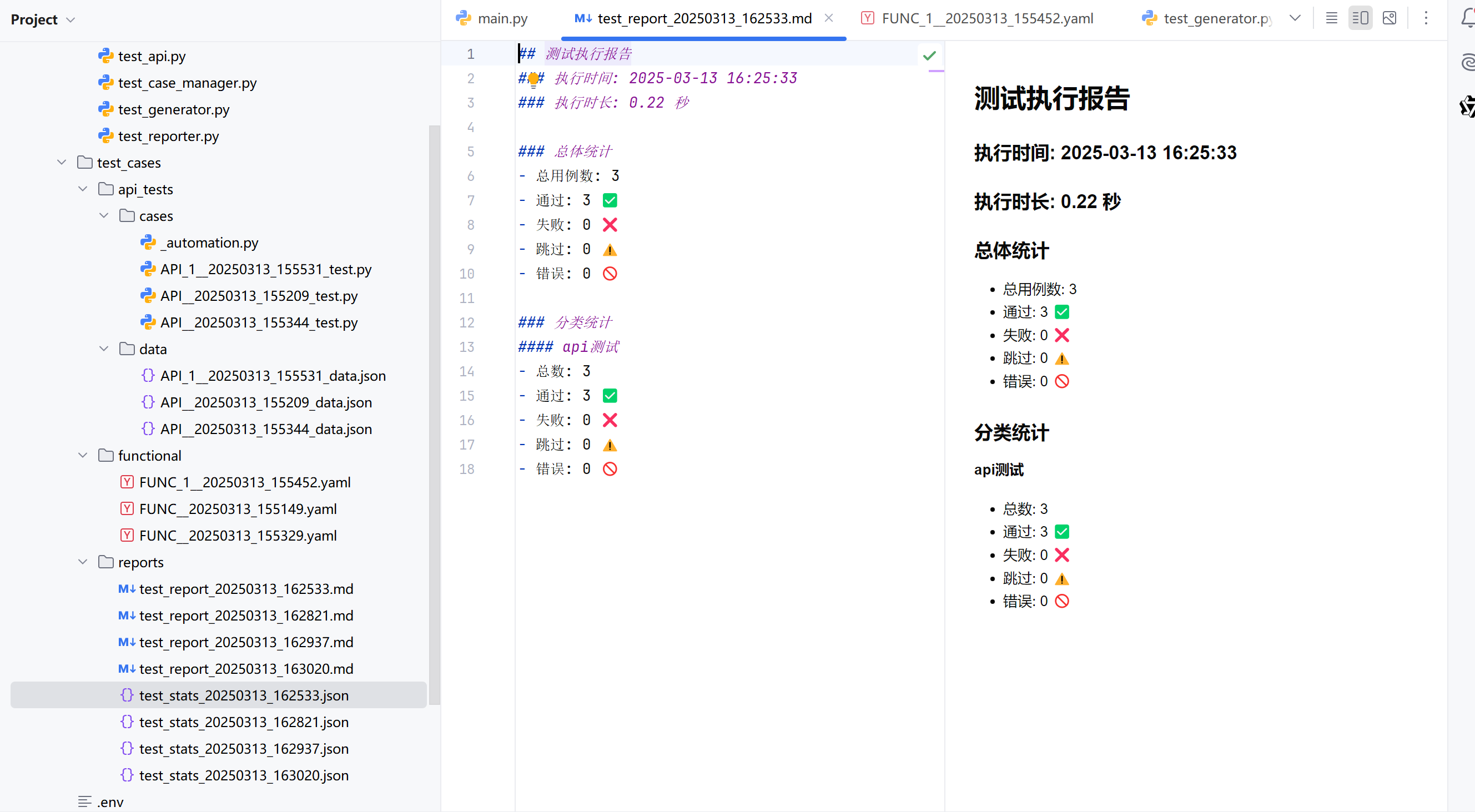This screenshot has width=1475, height=812.
Task: Click the yellow lightbulb intention icon
Action: pyautogui.click(x=533, y=79)
